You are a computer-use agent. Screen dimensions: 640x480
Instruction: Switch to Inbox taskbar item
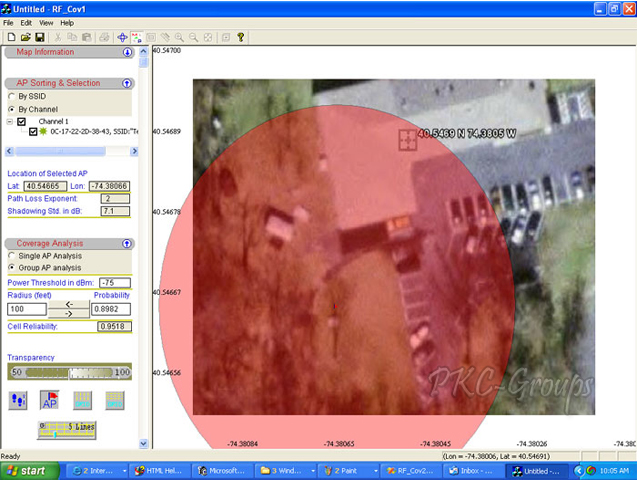474,471
